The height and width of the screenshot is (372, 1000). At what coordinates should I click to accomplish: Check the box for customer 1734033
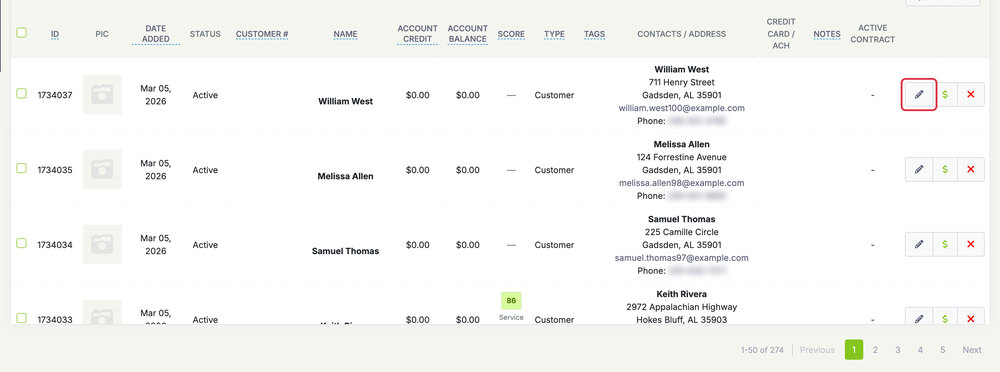[21, 317]
